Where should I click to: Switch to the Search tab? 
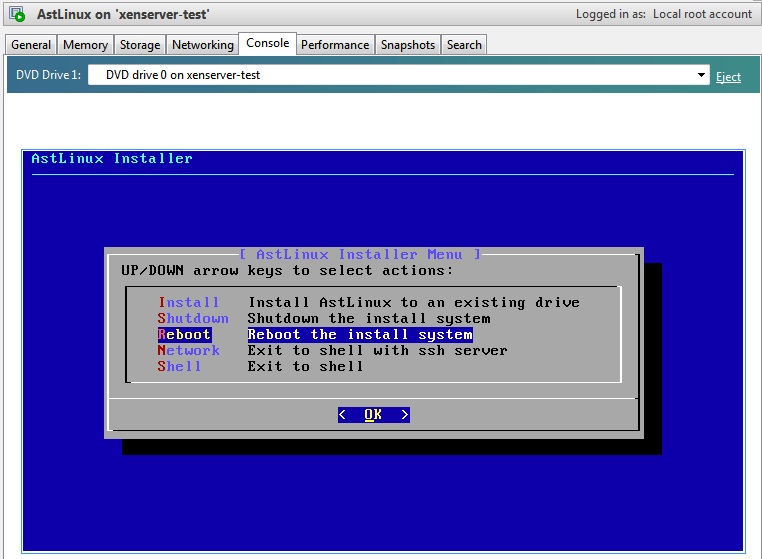[x=464, y=45]
